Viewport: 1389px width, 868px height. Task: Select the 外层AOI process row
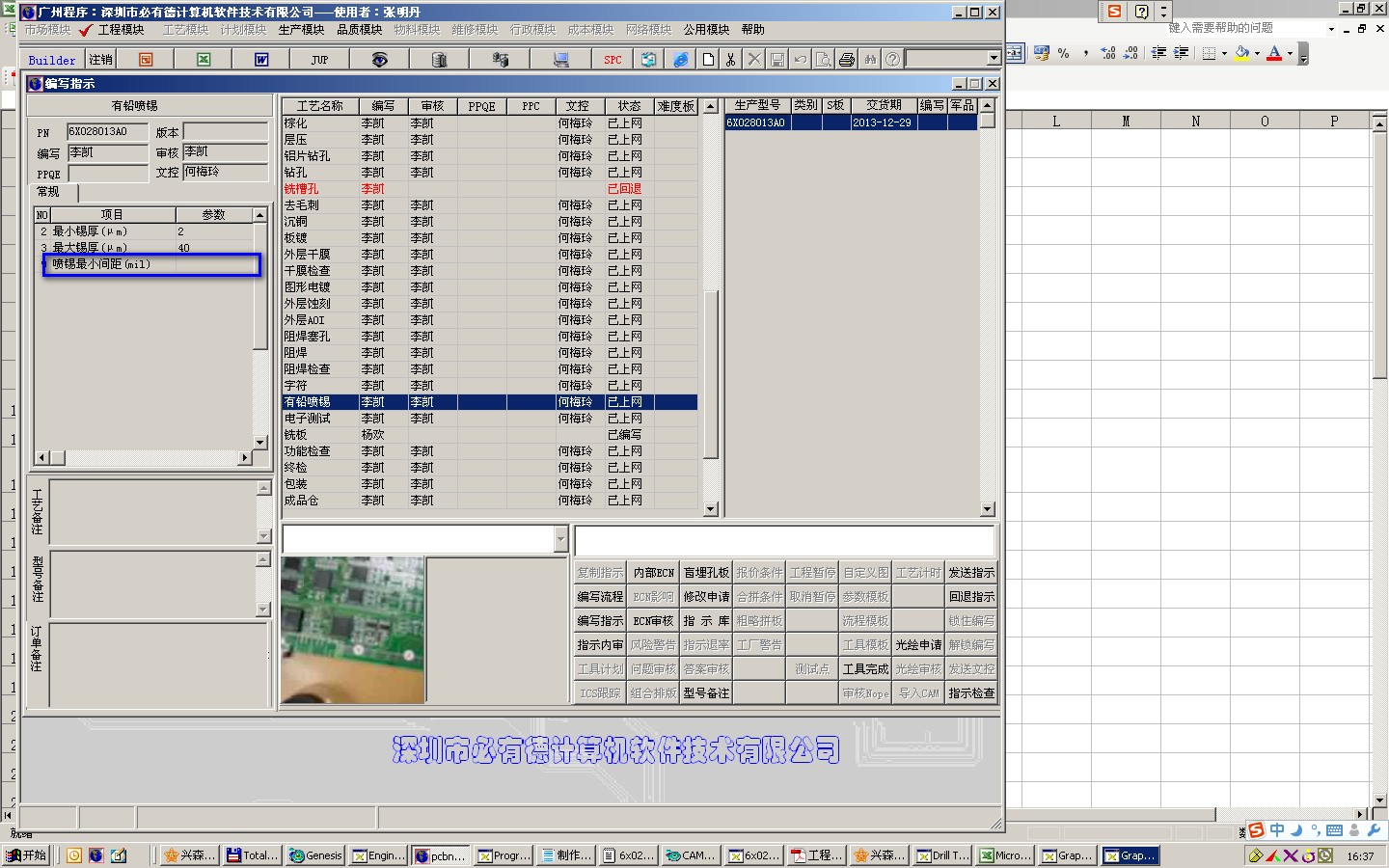(490, 320)
